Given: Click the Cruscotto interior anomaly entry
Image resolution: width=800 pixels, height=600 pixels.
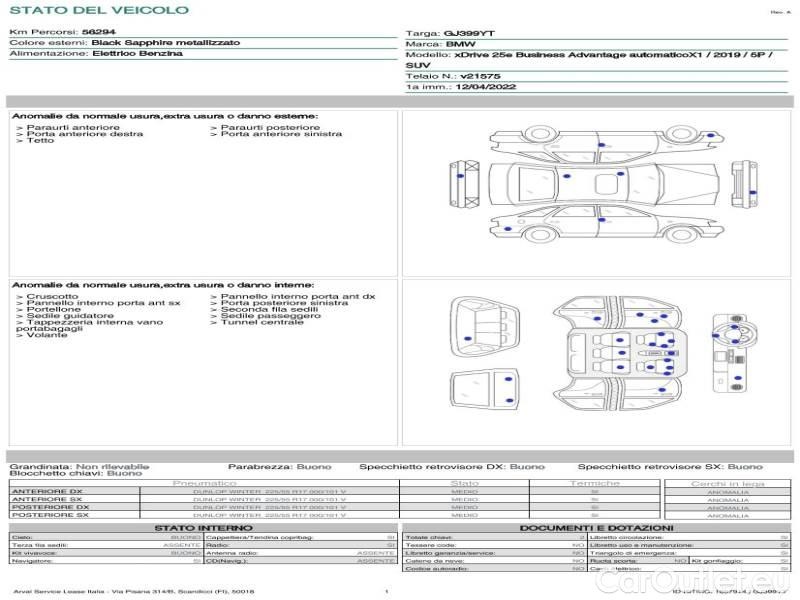Looking at the screenshot, I should pos(47,296).
